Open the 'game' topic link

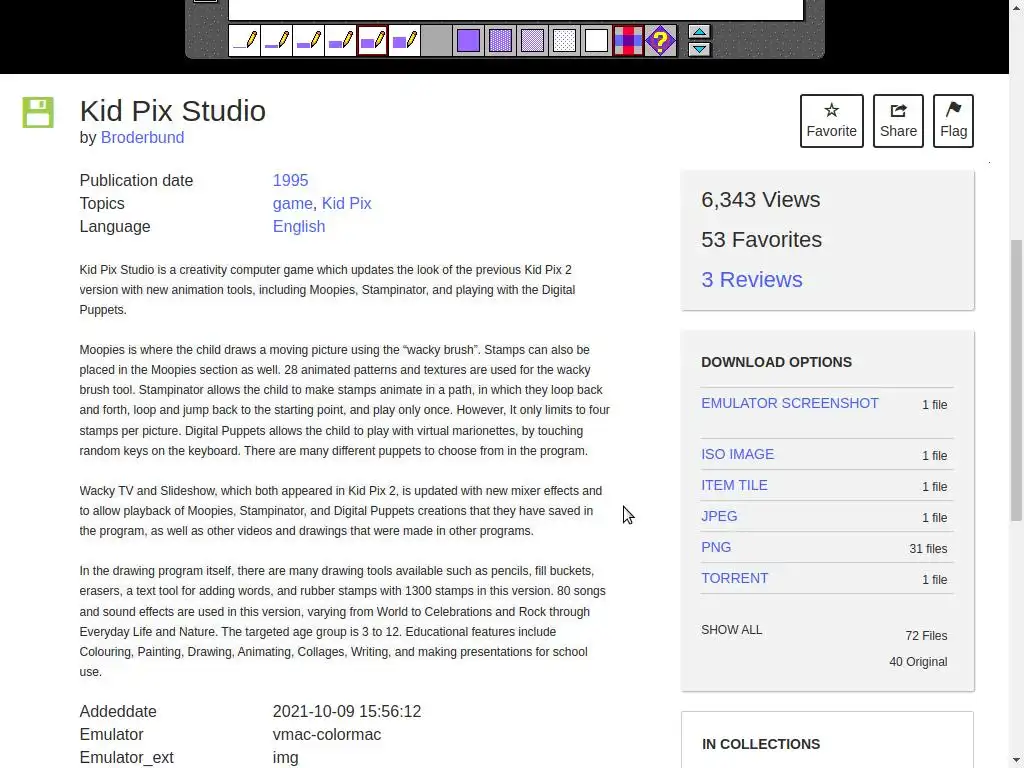pyautogui.click(x=293, y=203)
